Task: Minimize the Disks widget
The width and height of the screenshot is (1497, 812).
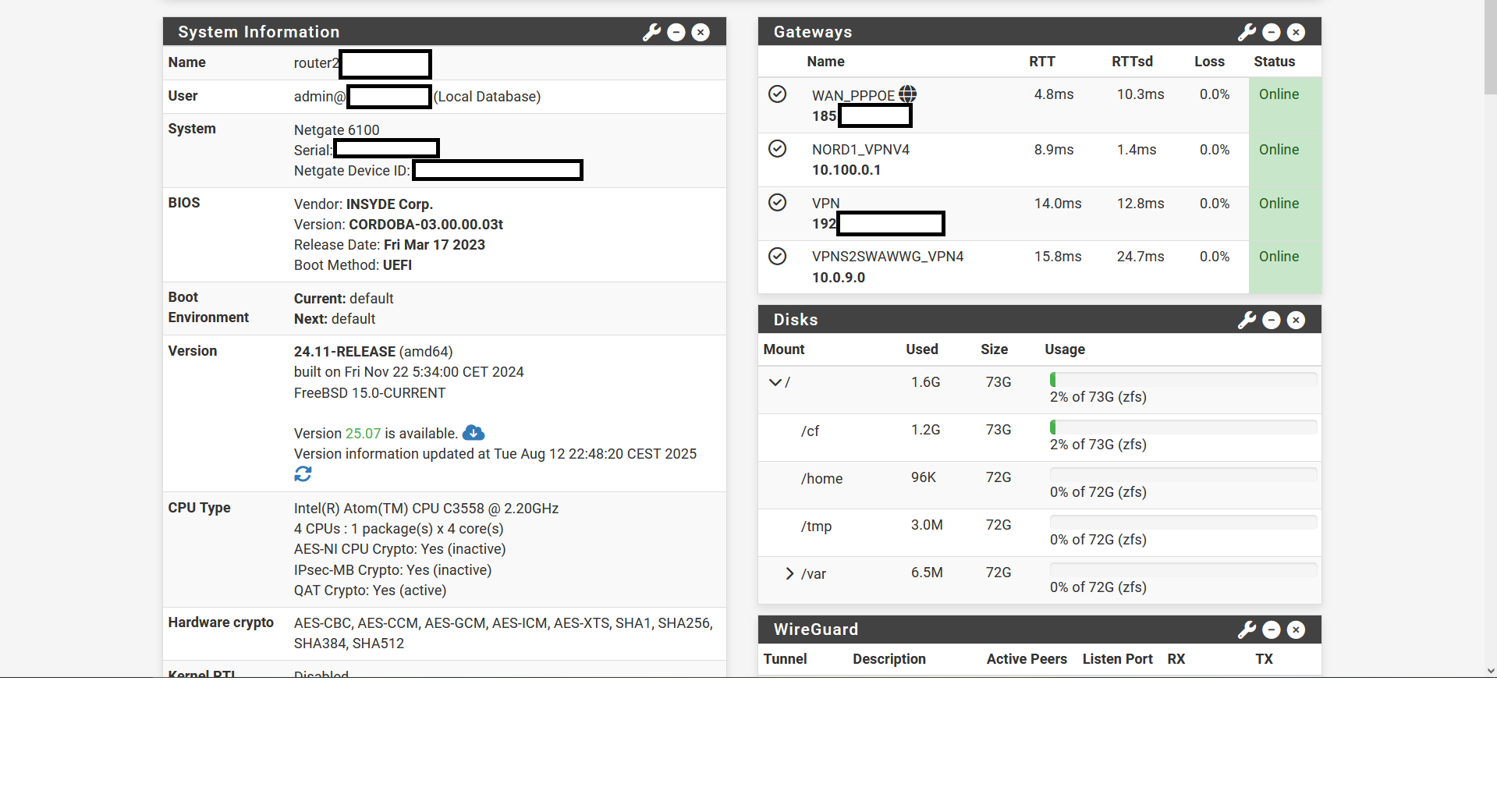Action: point(1272,320)
